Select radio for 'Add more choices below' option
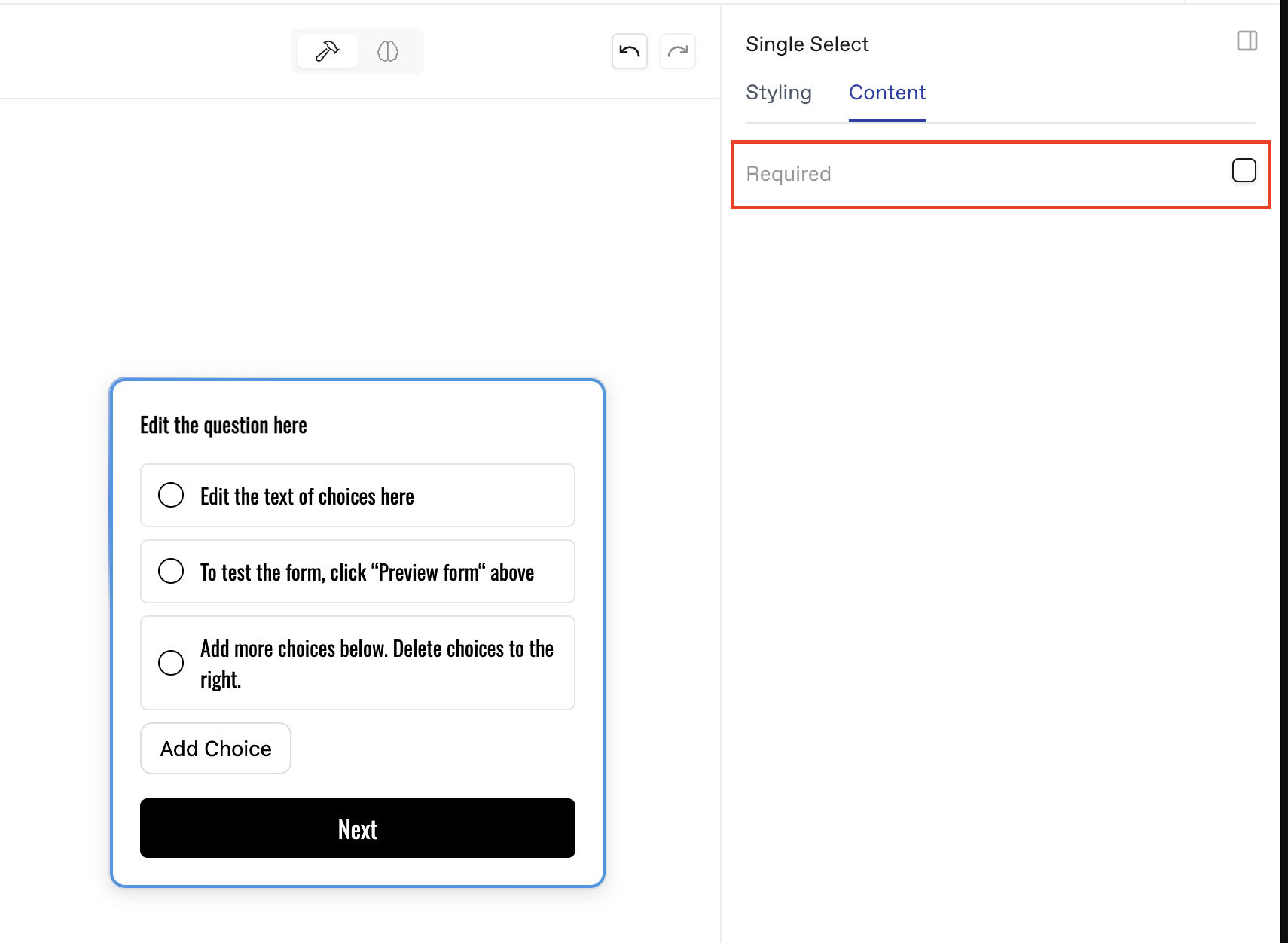This screenshot has height=943, width=1288. (171, 663)
